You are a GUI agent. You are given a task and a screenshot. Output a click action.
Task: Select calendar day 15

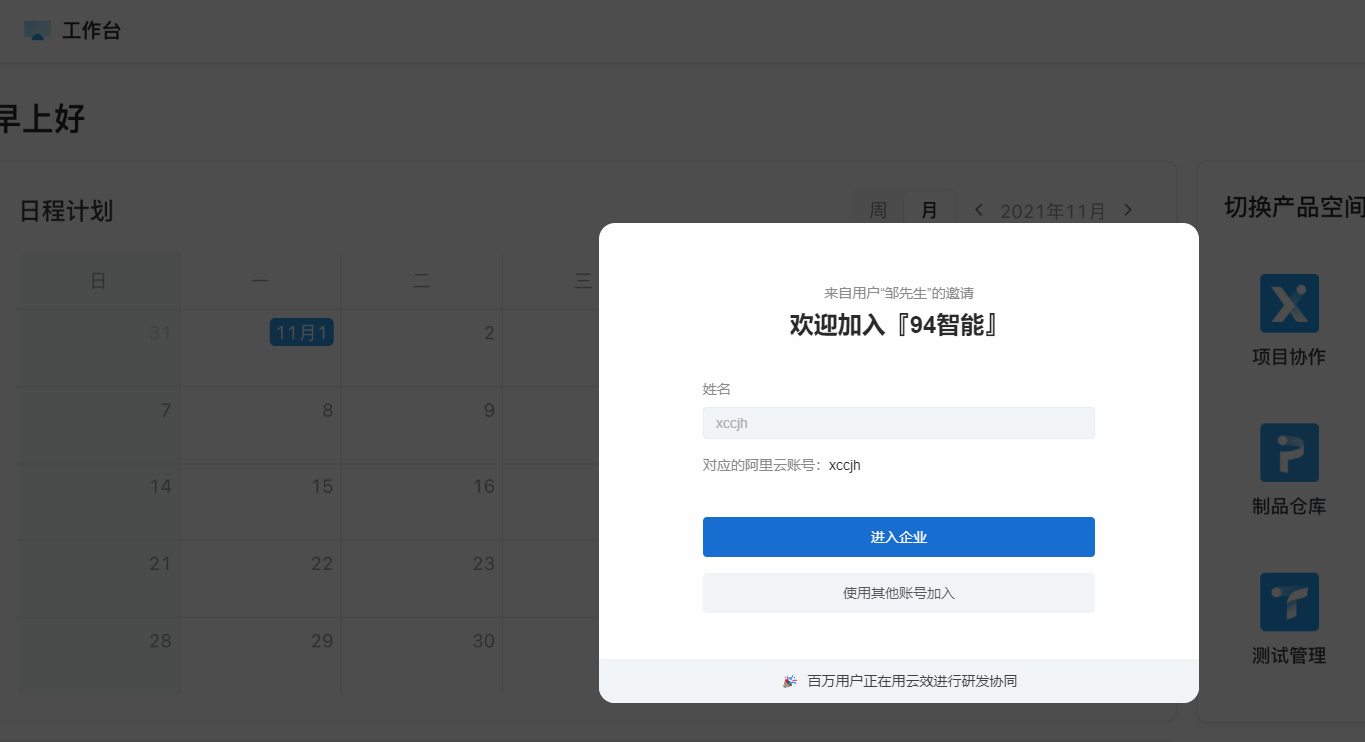pyautogui.click(x=322, y=487)
